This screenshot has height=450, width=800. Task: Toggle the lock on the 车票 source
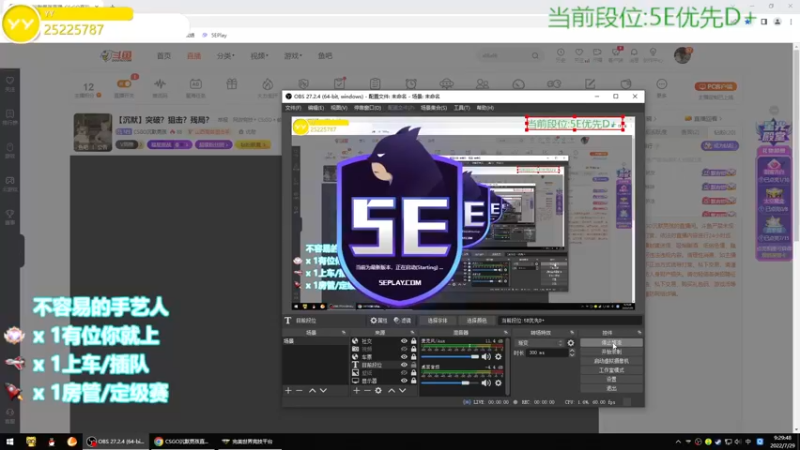click(414, 357)
